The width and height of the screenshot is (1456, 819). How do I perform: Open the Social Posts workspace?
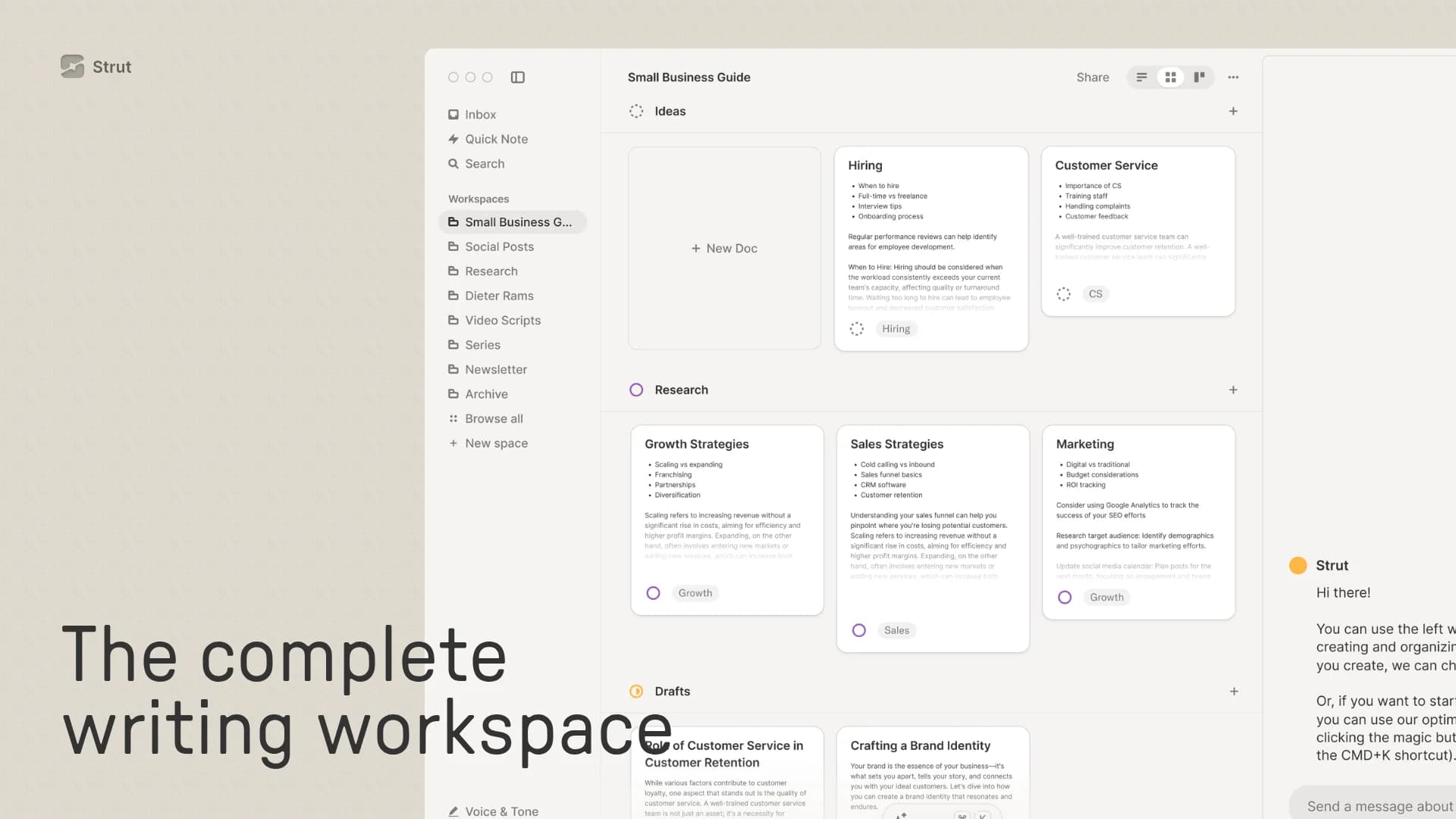click(491, 246)
